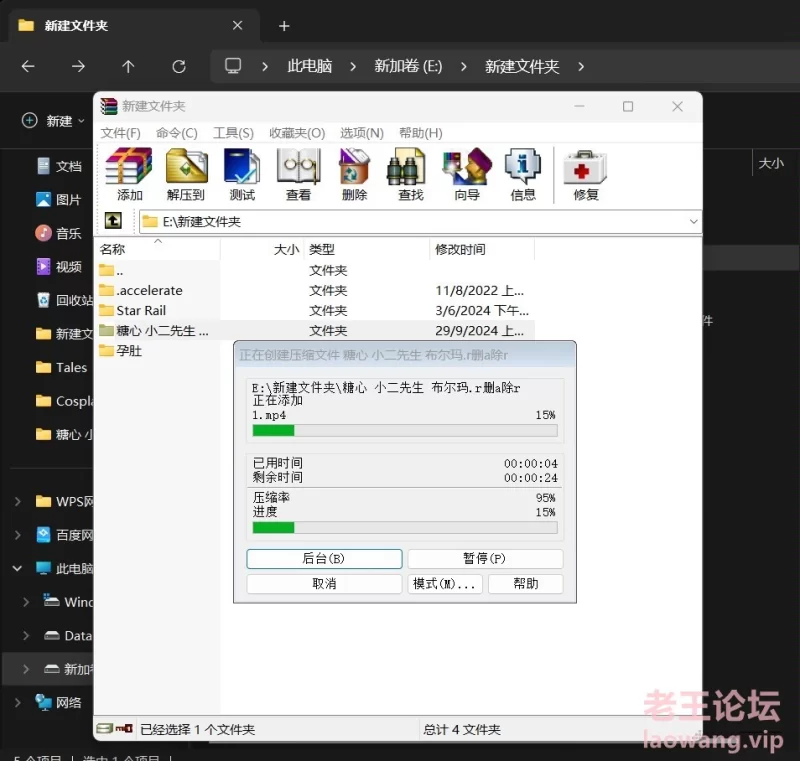Open the 查看 (View) tool

coord(298,174)
